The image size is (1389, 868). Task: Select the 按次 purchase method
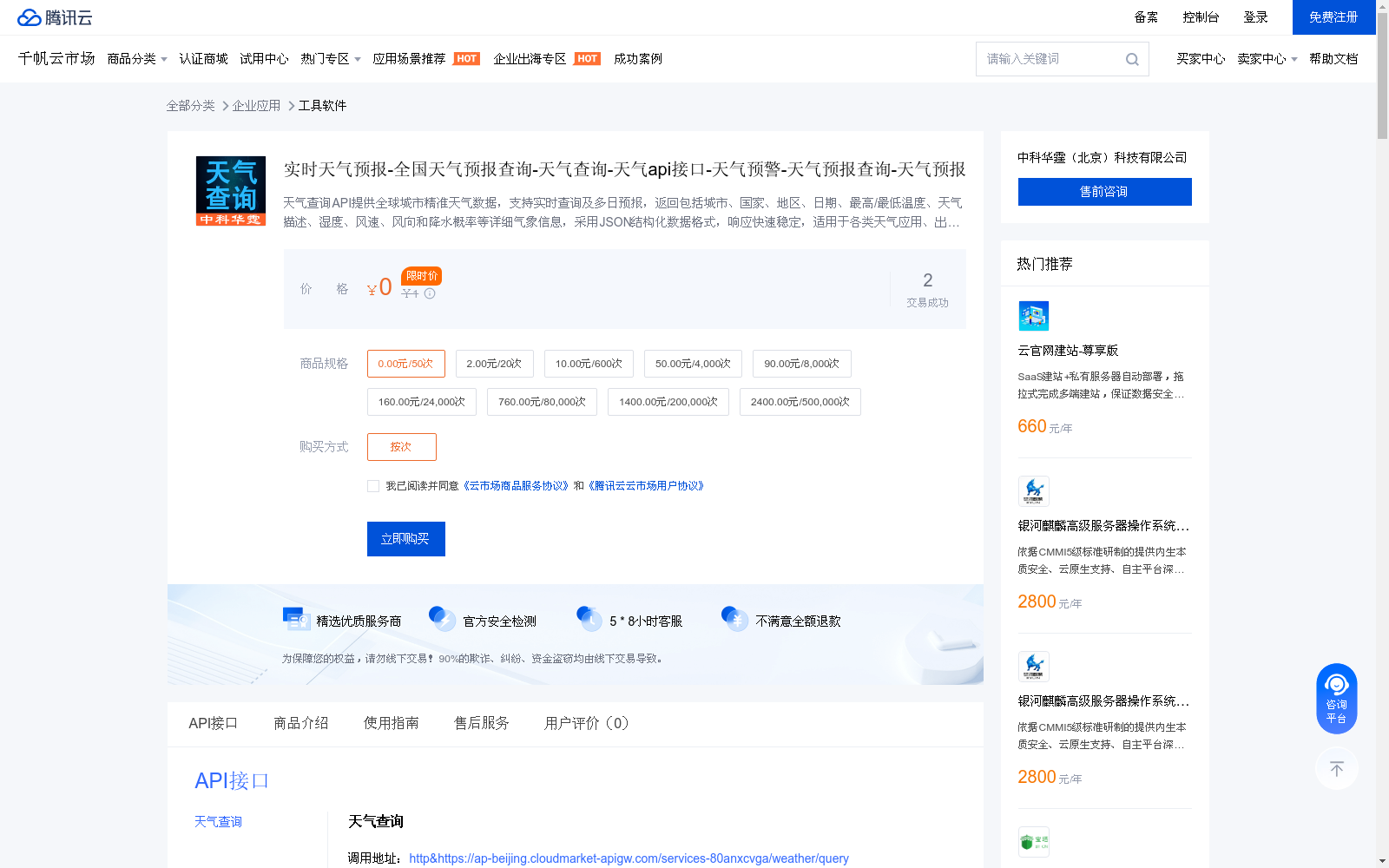(402, 447)
